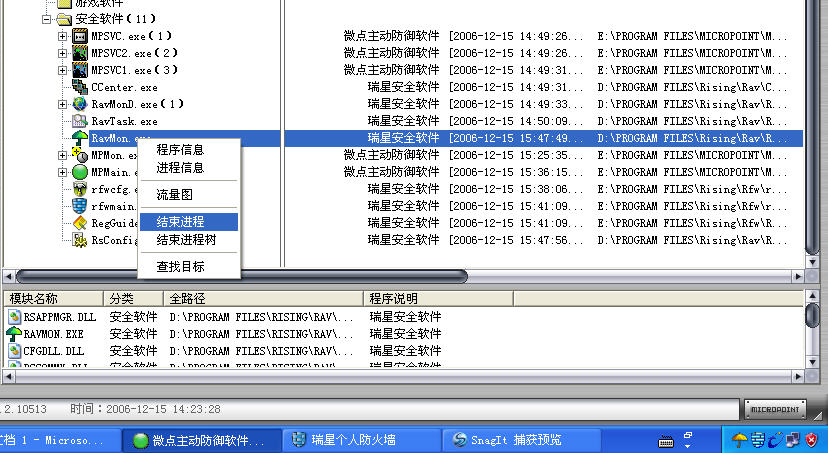Screen dimensions: 828x453
Task: Click the RAVMON.EXE umbrella module icon
Action: click(14, 334)
